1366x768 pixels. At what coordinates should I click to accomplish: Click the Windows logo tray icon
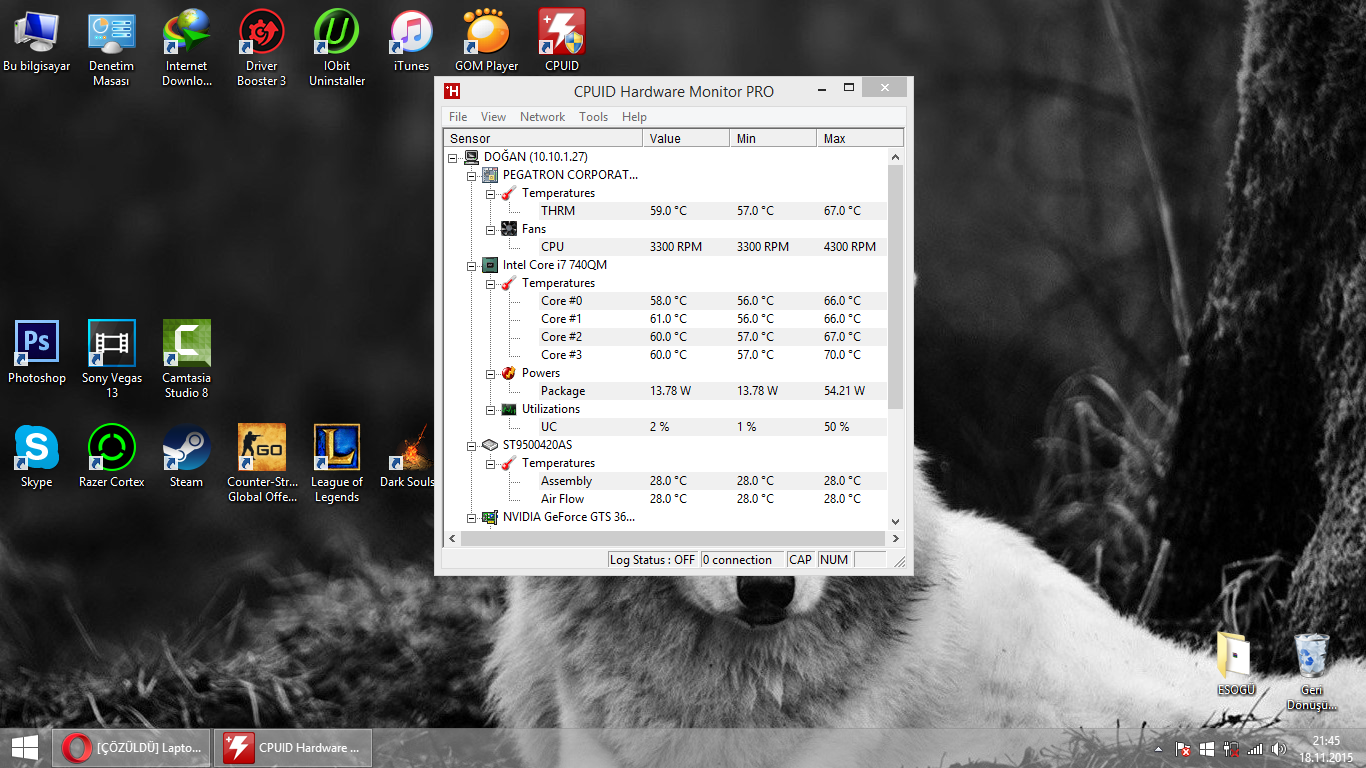tap(1207, 748)
